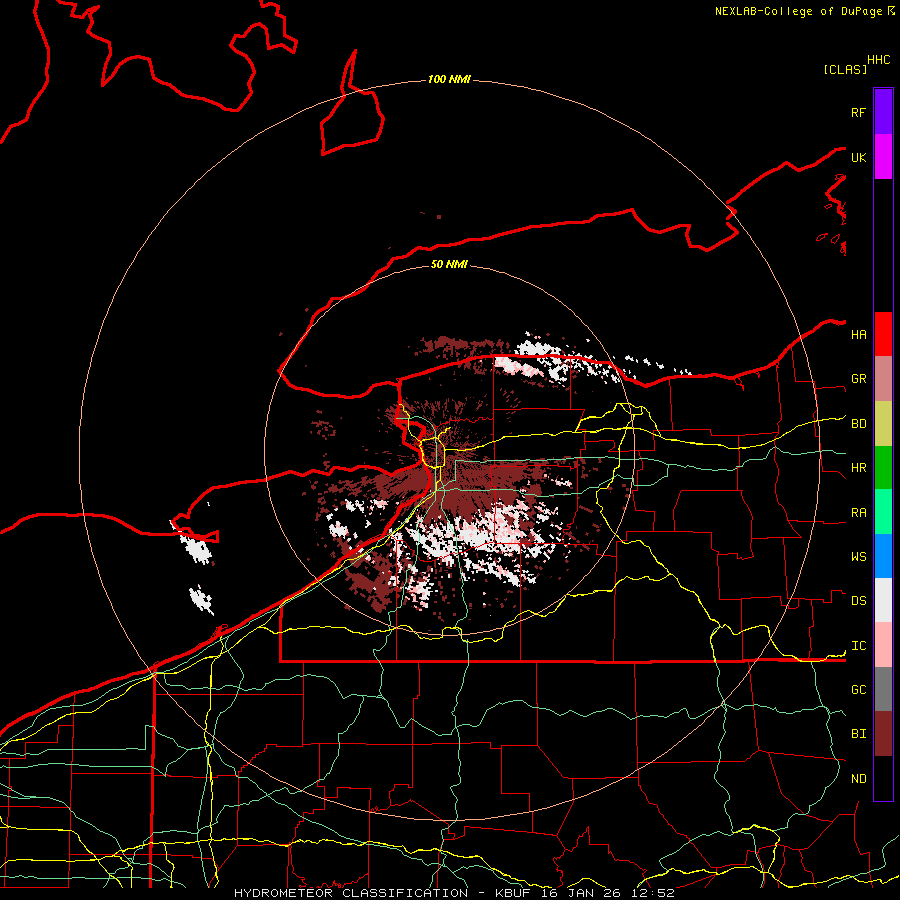Viewport: 900px width, 900px height.
Task: Click the 12:52 time stamp
Action: 653,893
